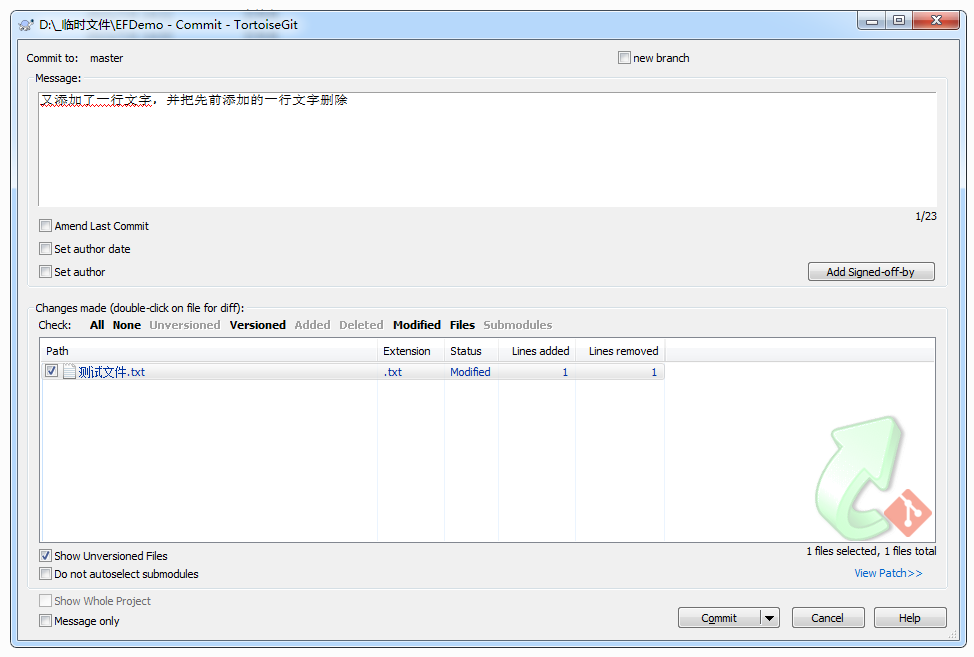Viewport: 974px width, 657px height.
Task: Click the Commit button
Action: [x=719, y=618]
